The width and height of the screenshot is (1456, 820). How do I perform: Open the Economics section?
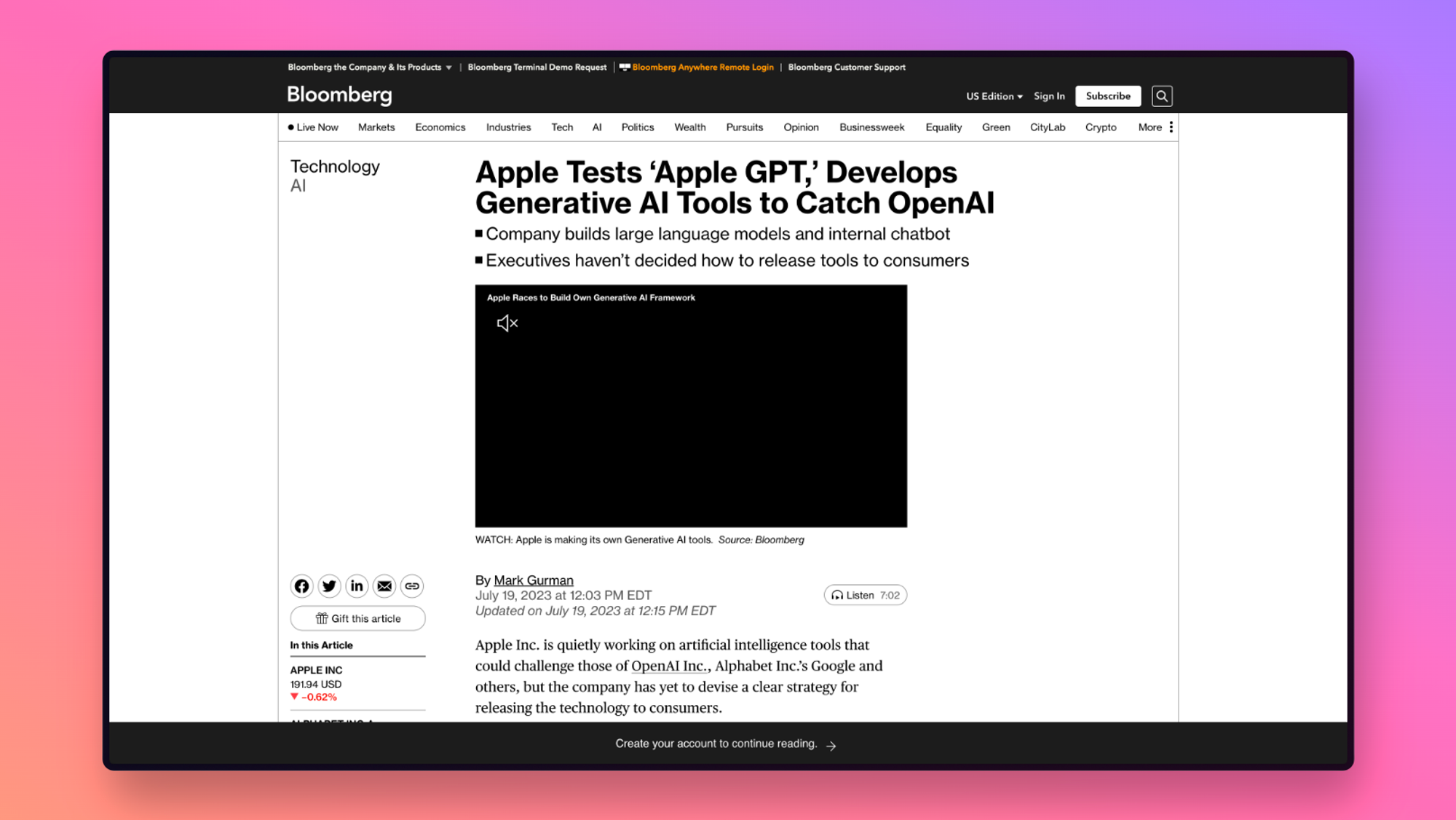tap(440, 127)
